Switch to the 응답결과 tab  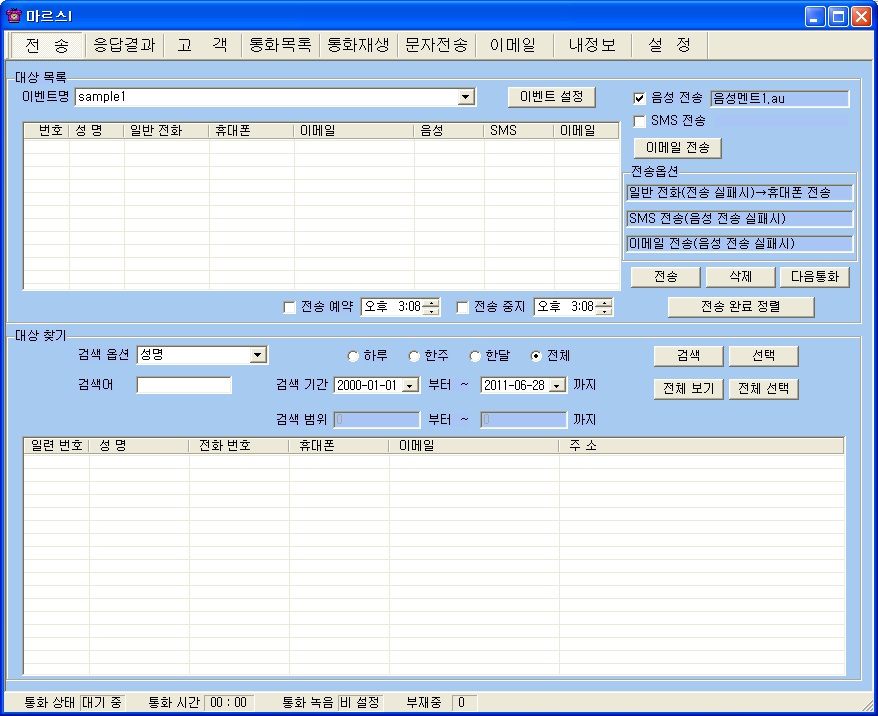coord(123,45)
